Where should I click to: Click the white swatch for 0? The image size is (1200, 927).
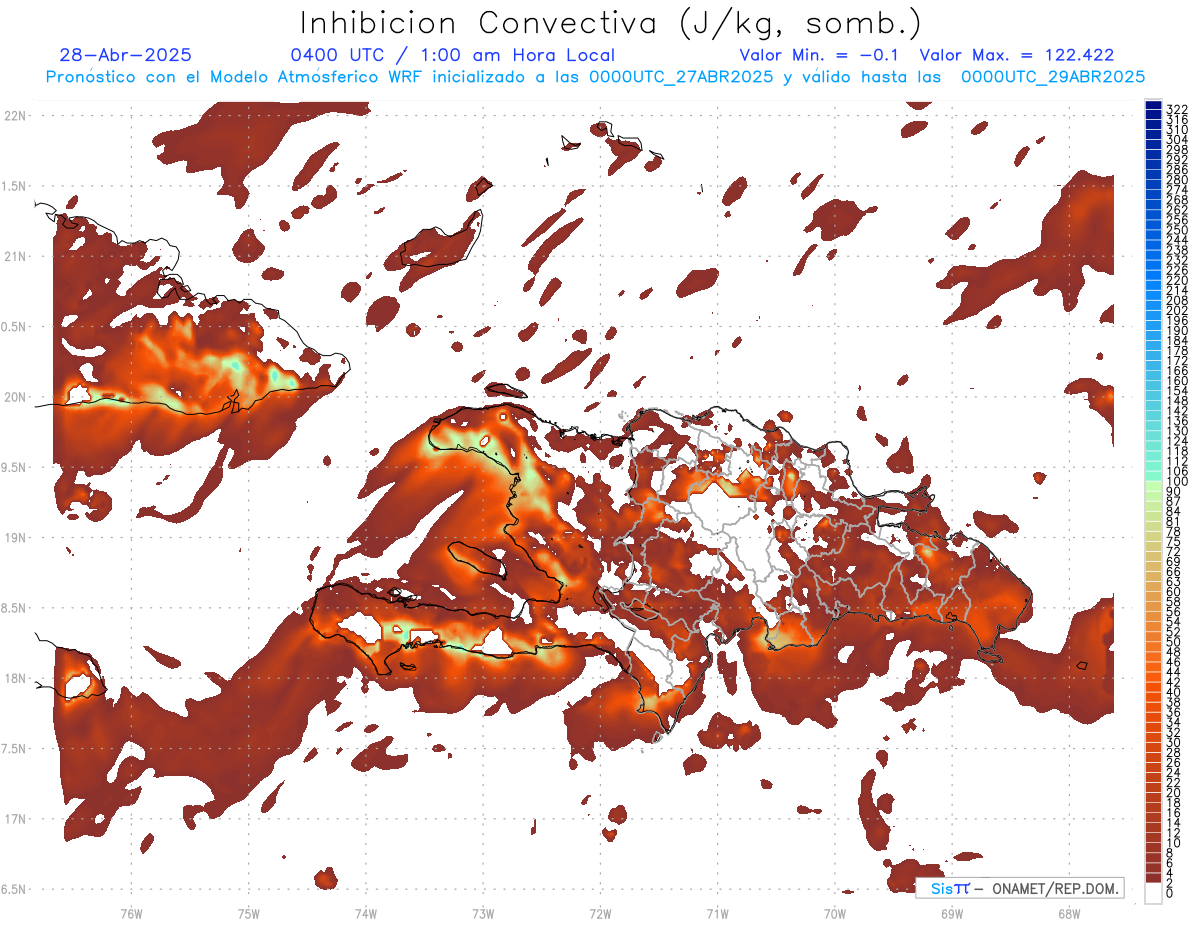coord(1153,893)
